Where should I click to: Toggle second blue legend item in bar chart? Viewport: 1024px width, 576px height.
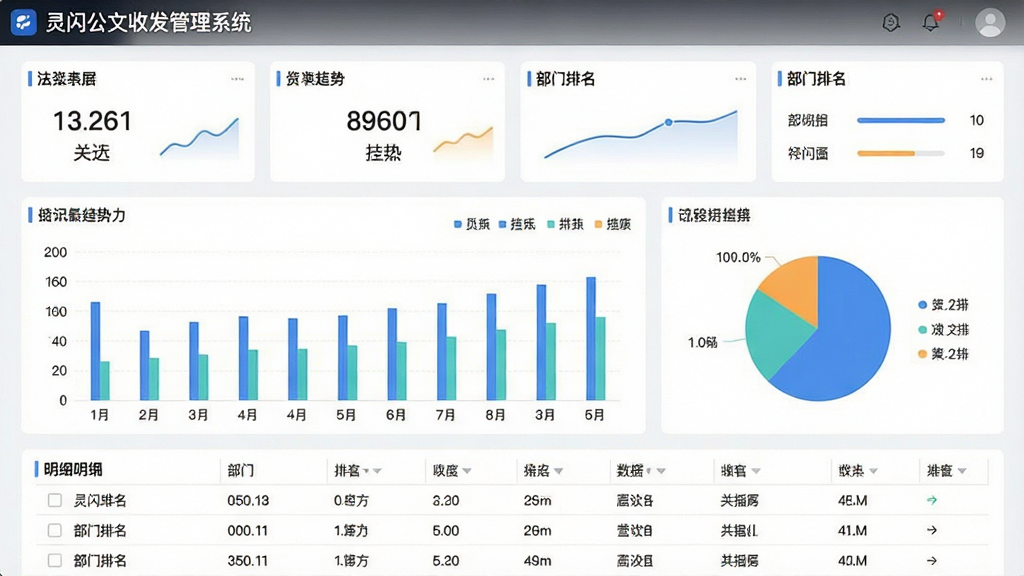tap(517, 225)
